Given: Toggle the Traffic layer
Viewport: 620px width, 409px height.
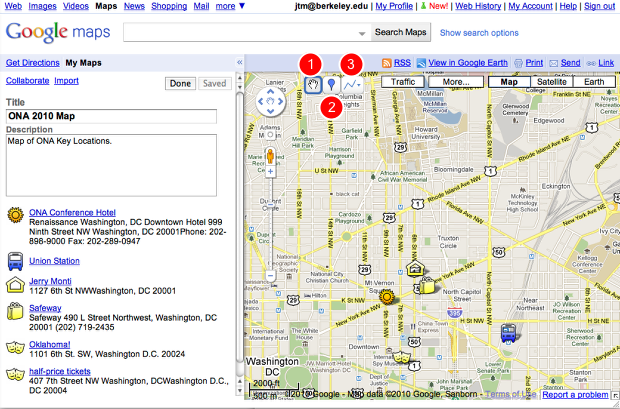Looking at the screenshot, I should tap(403, 82).
